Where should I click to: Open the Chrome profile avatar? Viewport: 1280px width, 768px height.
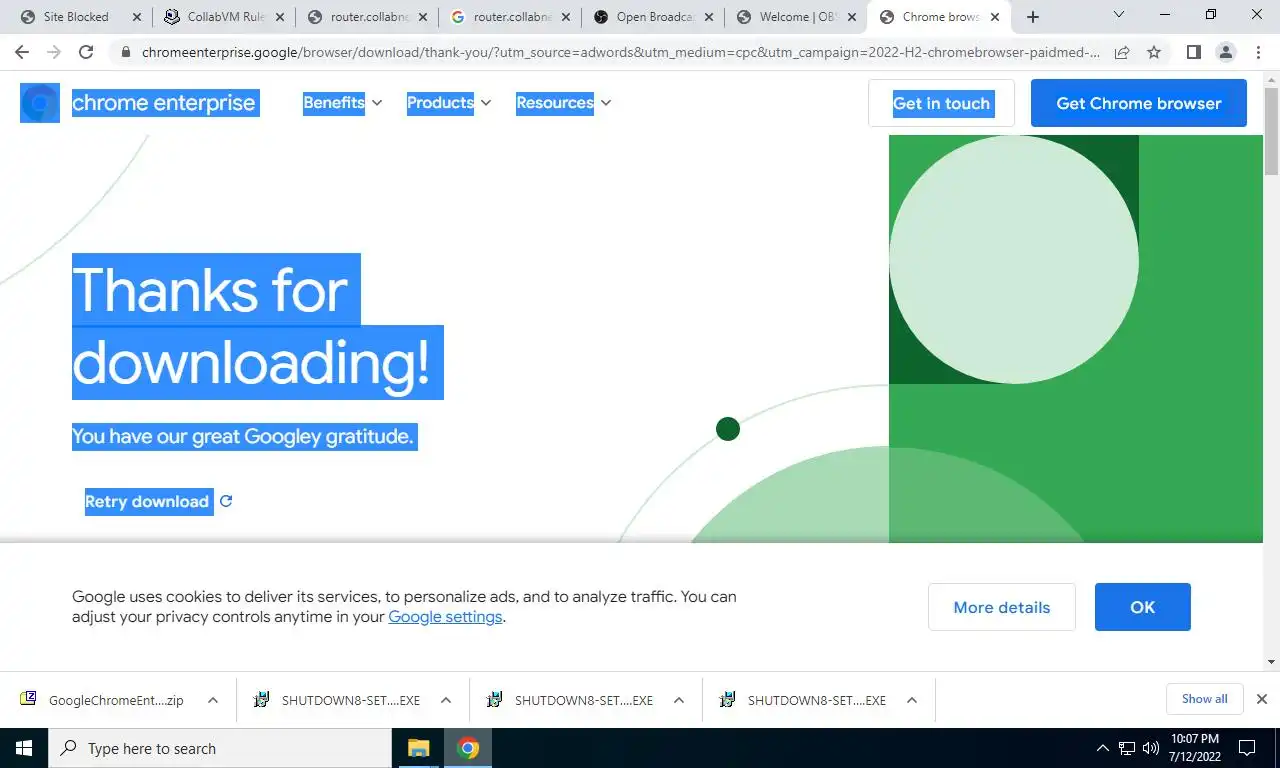1225,53
